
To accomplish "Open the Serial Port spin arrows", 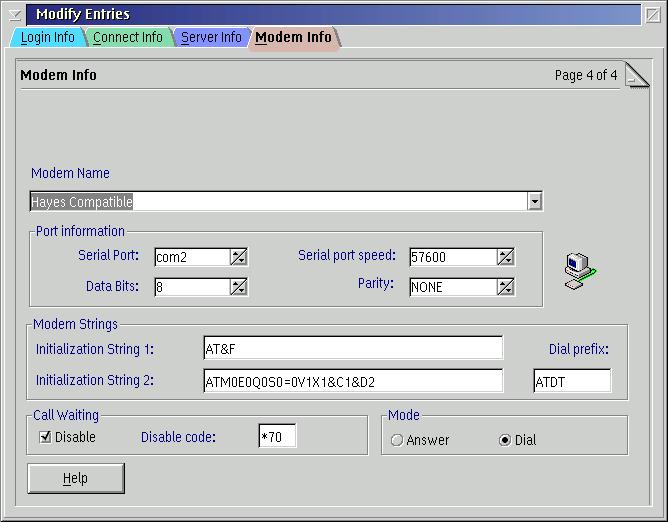I will [x=238, y=257].
